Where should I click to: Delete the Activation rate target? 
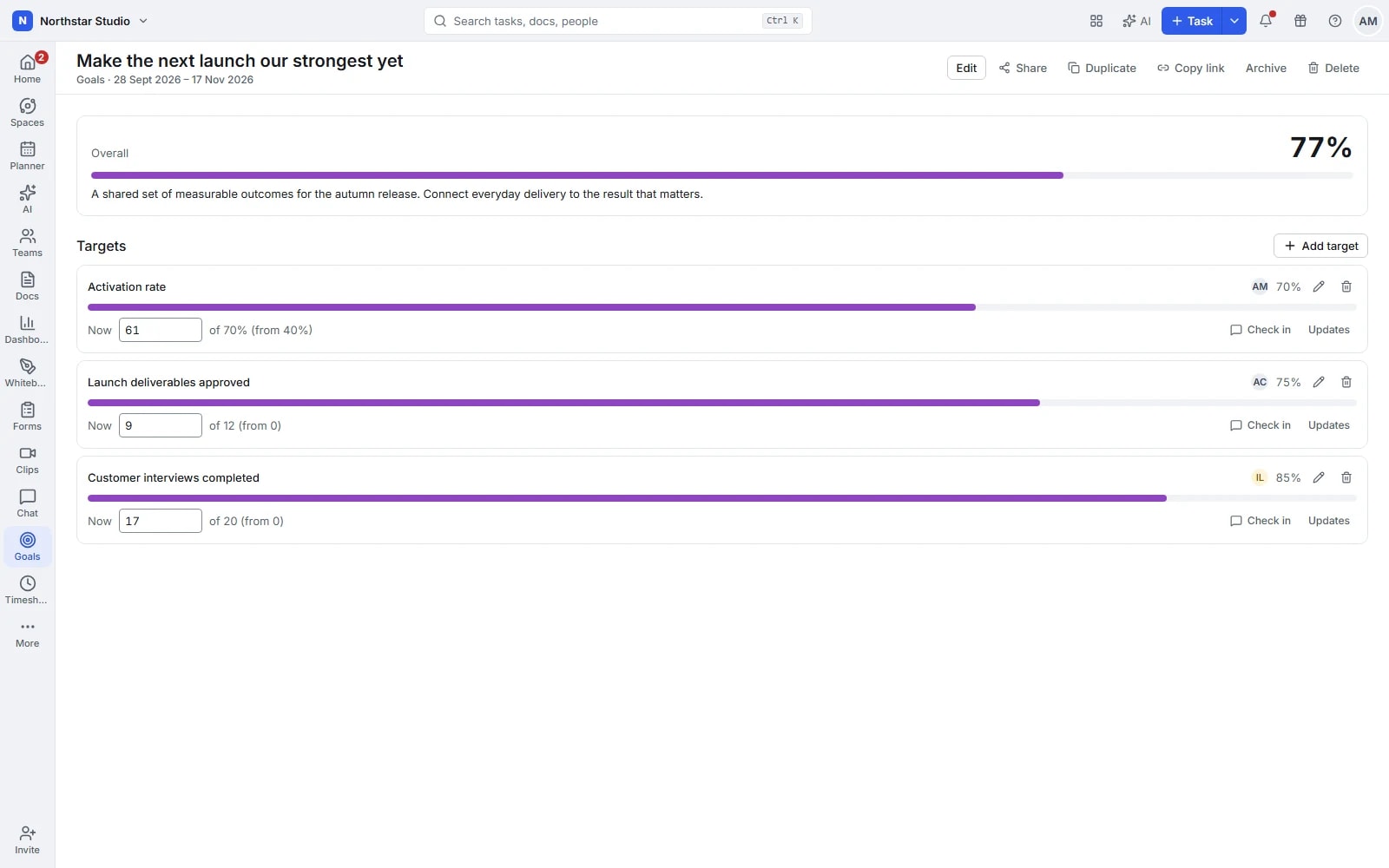click(x=1346, y=286)
